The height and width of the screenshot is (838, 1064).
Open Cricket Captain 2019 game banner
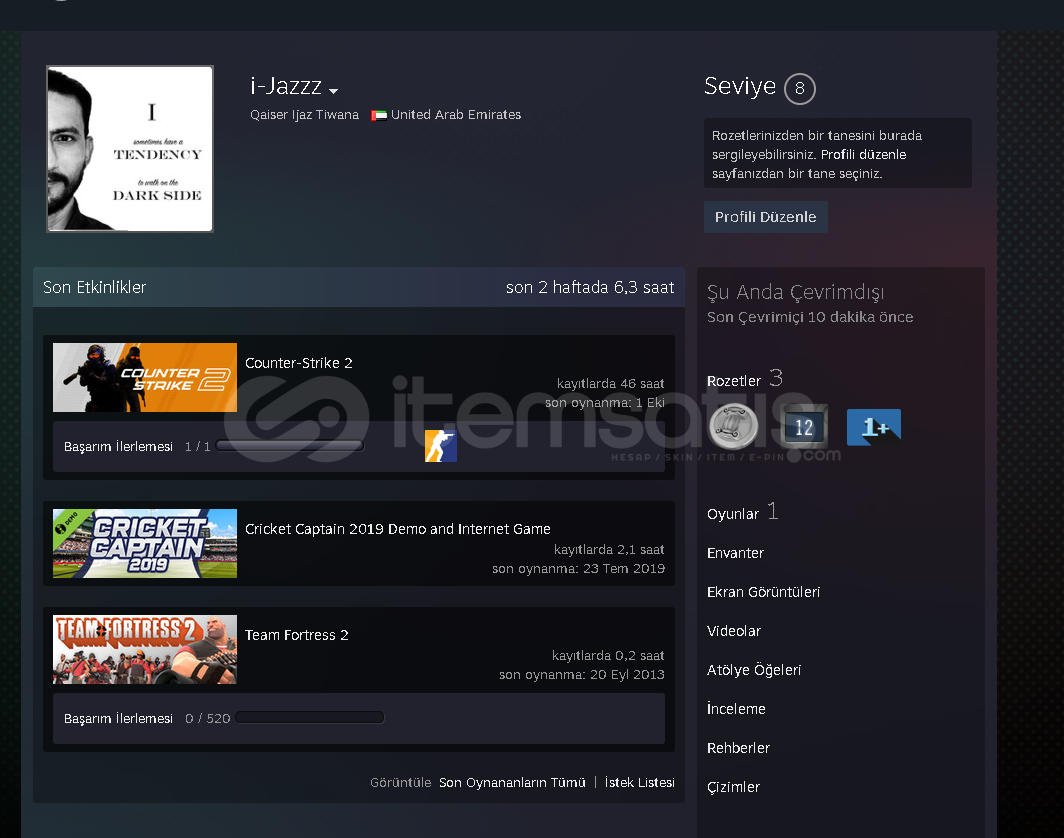[145, 544]
